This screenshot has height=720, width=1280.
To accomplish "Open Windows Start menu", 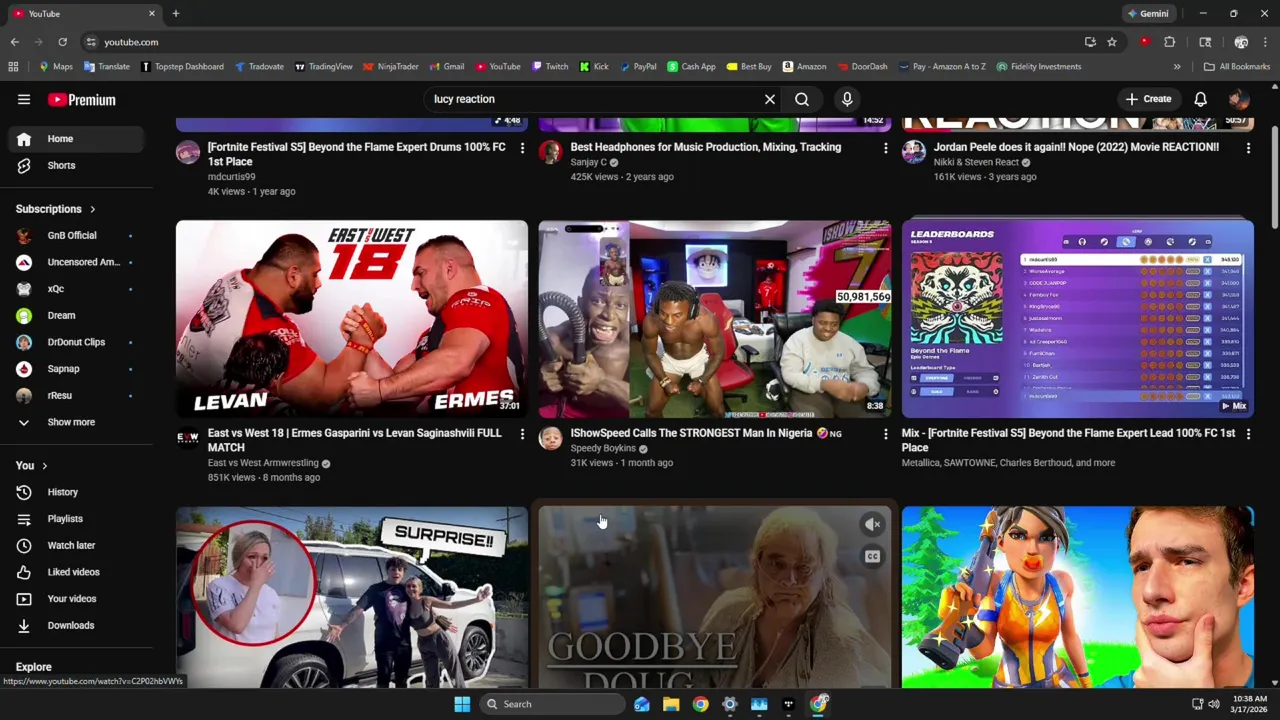I will 462,704.
